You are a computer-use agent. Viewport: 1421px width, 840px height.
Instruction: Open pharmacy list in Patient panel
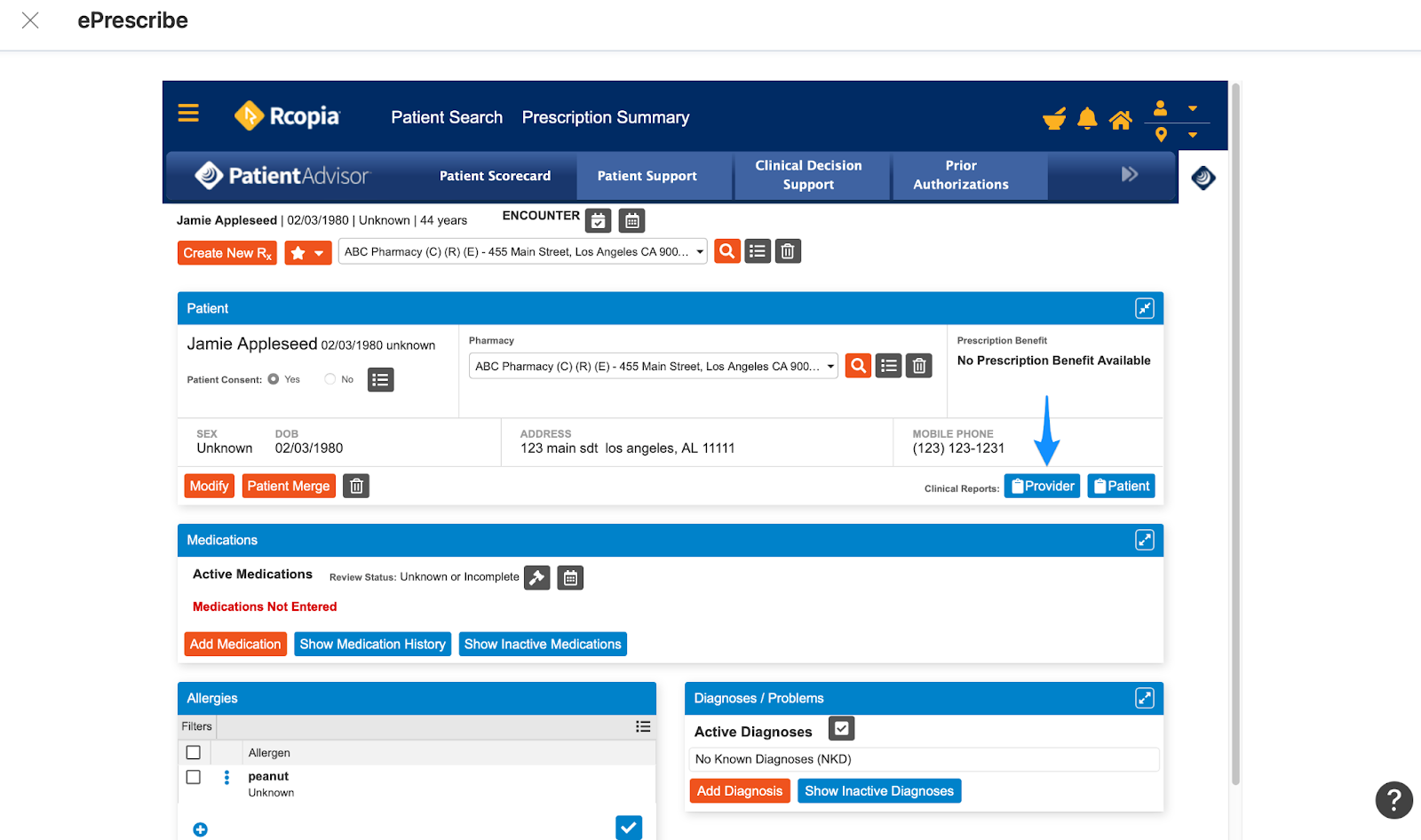pos(889,366)
